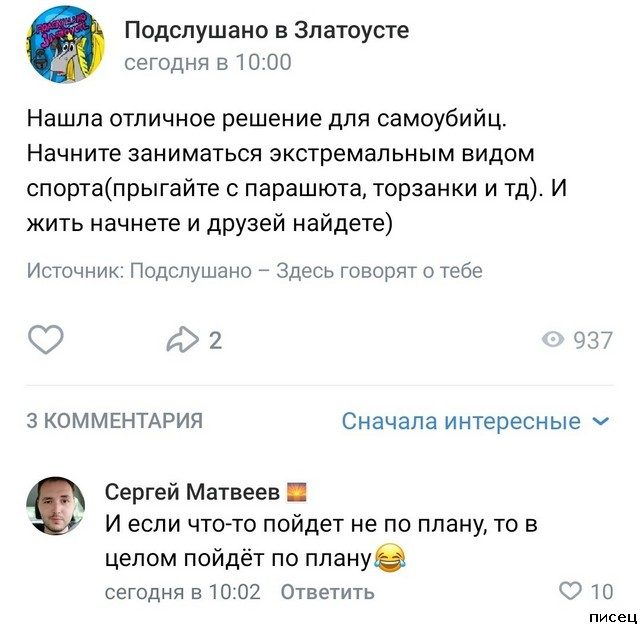
Task: Open Сергей Матвеев's profile photo
Action: 56,505
